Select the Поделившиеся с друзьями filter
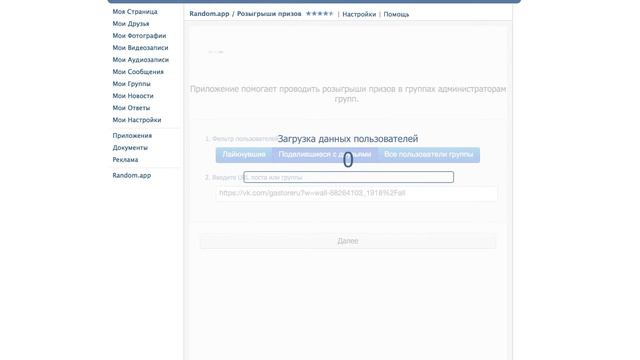This screenshot has width=640, height=360. click(324, 155)
